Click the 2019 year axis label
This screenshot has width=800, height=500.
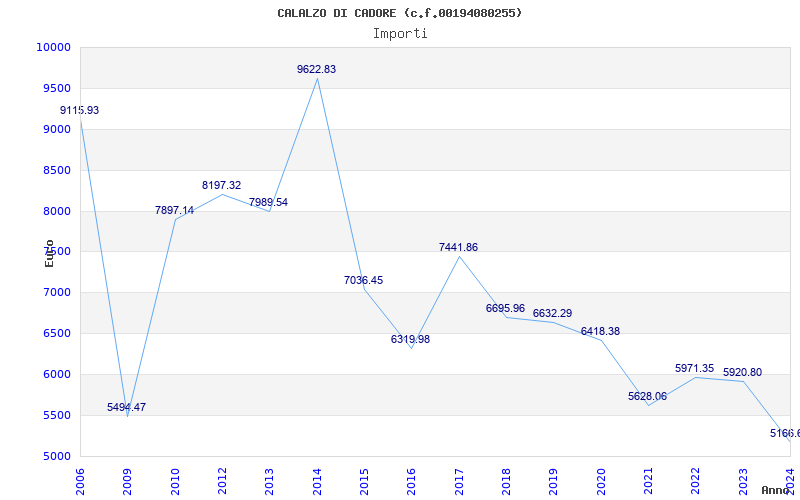click(x=554, y=482)
